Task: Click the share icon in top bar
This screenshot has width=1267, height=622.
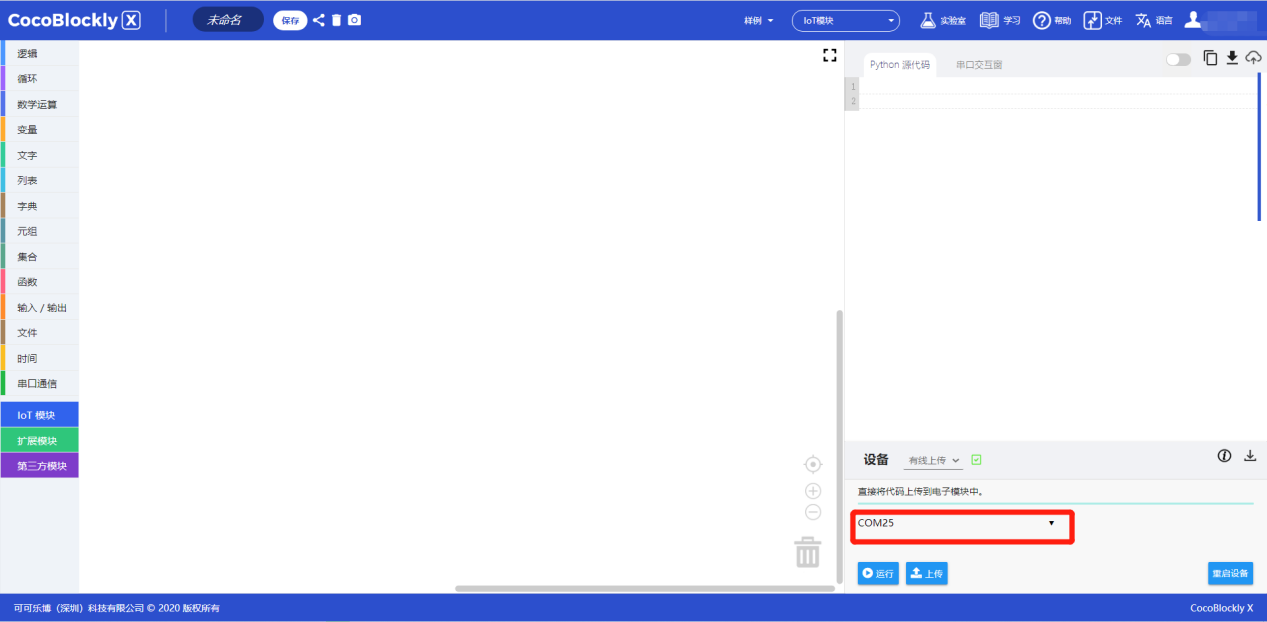Action: [x=318, y=20]
